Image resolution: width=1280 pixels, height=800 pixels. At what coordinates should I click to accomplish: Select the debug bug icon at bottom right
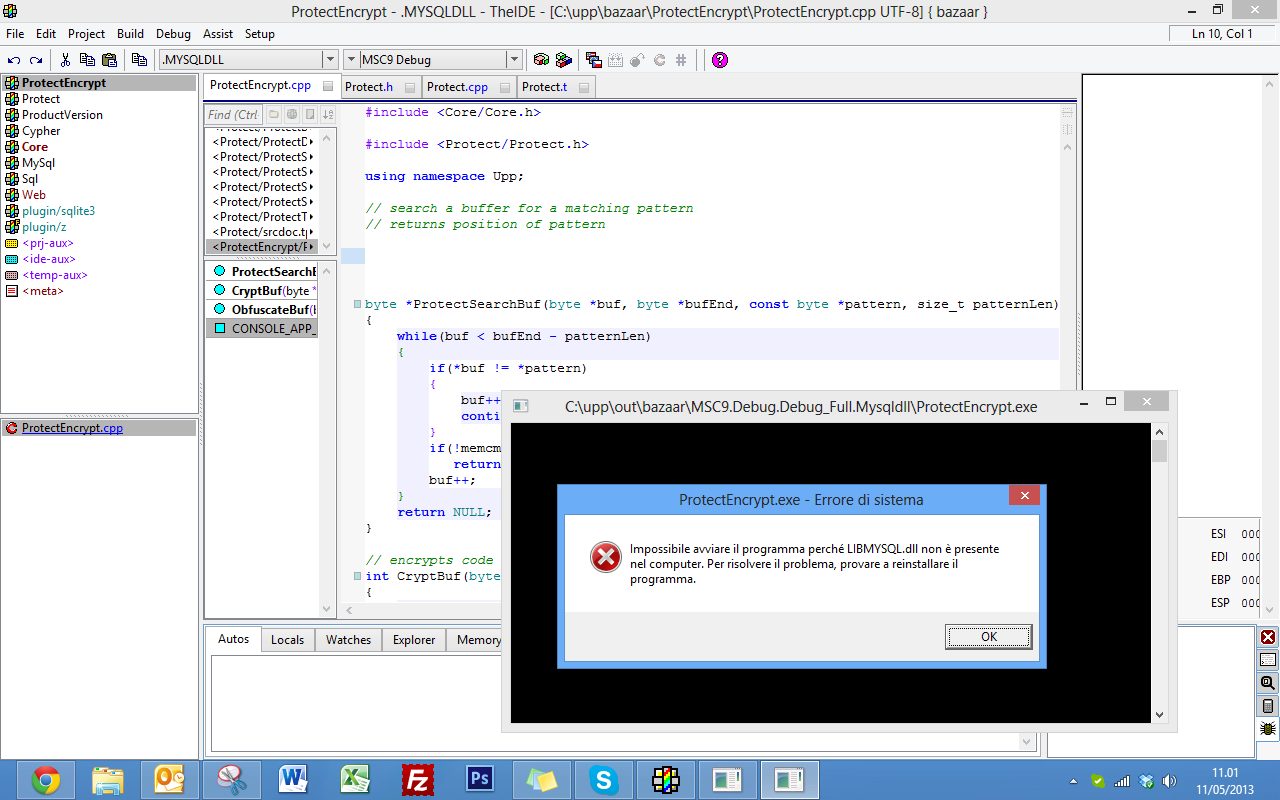click(1268, 729)
